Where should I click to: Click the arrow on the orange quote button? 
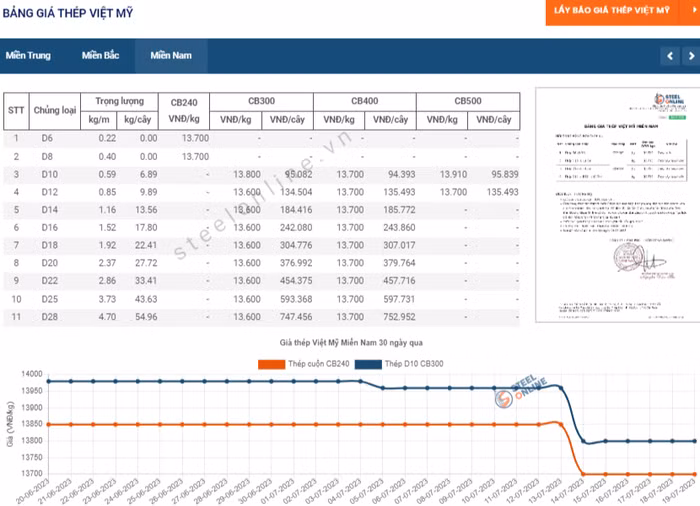click(x=694, y=10)
